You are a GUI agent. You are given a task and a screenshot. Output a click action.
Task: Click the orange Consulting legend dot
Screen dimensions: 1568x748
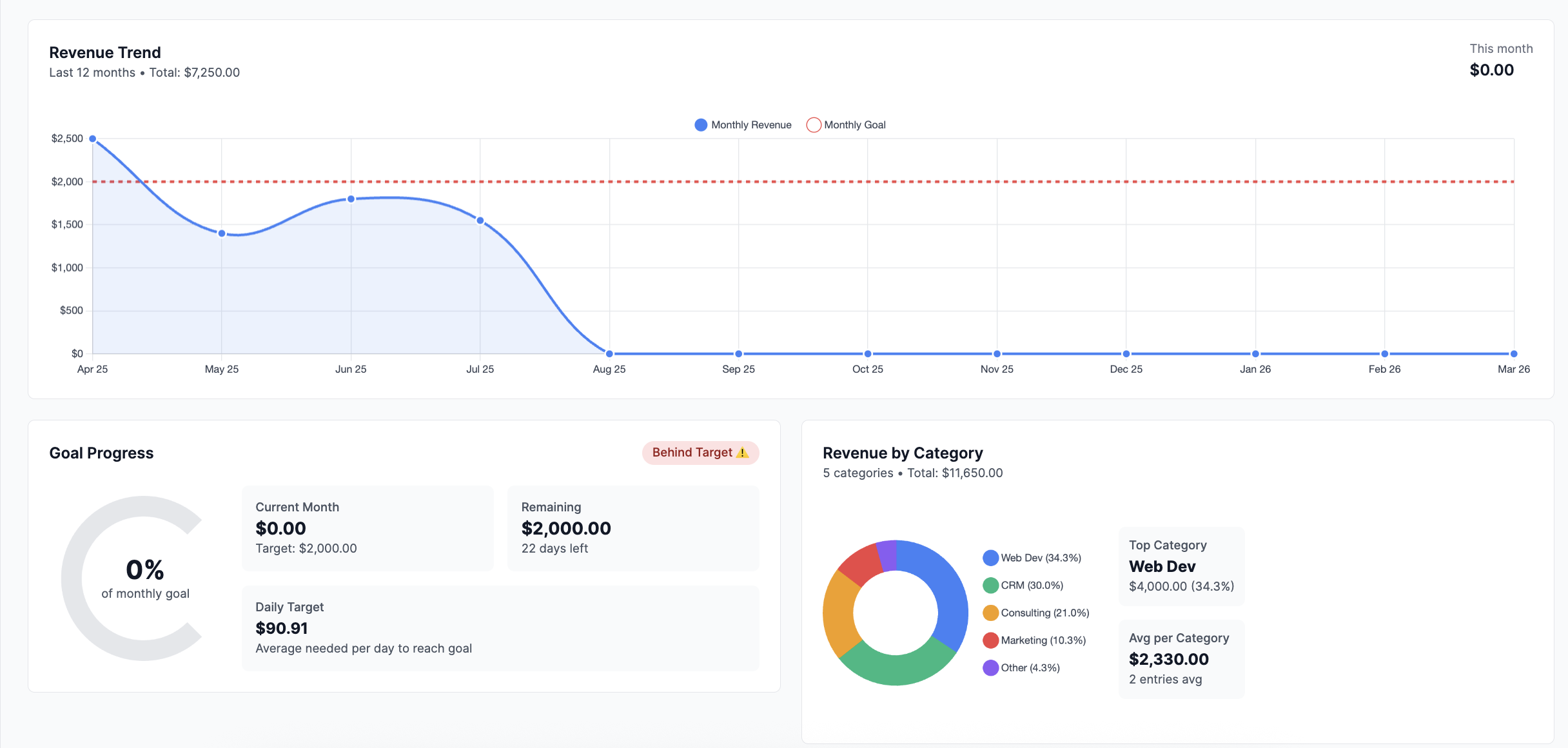point(990,613)
